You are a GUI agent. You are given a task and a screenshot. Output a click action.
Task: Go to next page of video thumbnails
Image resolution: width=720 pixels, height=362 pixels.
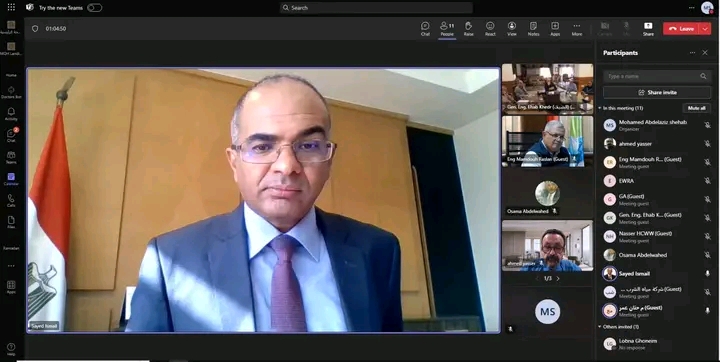(x=558, y=278)
